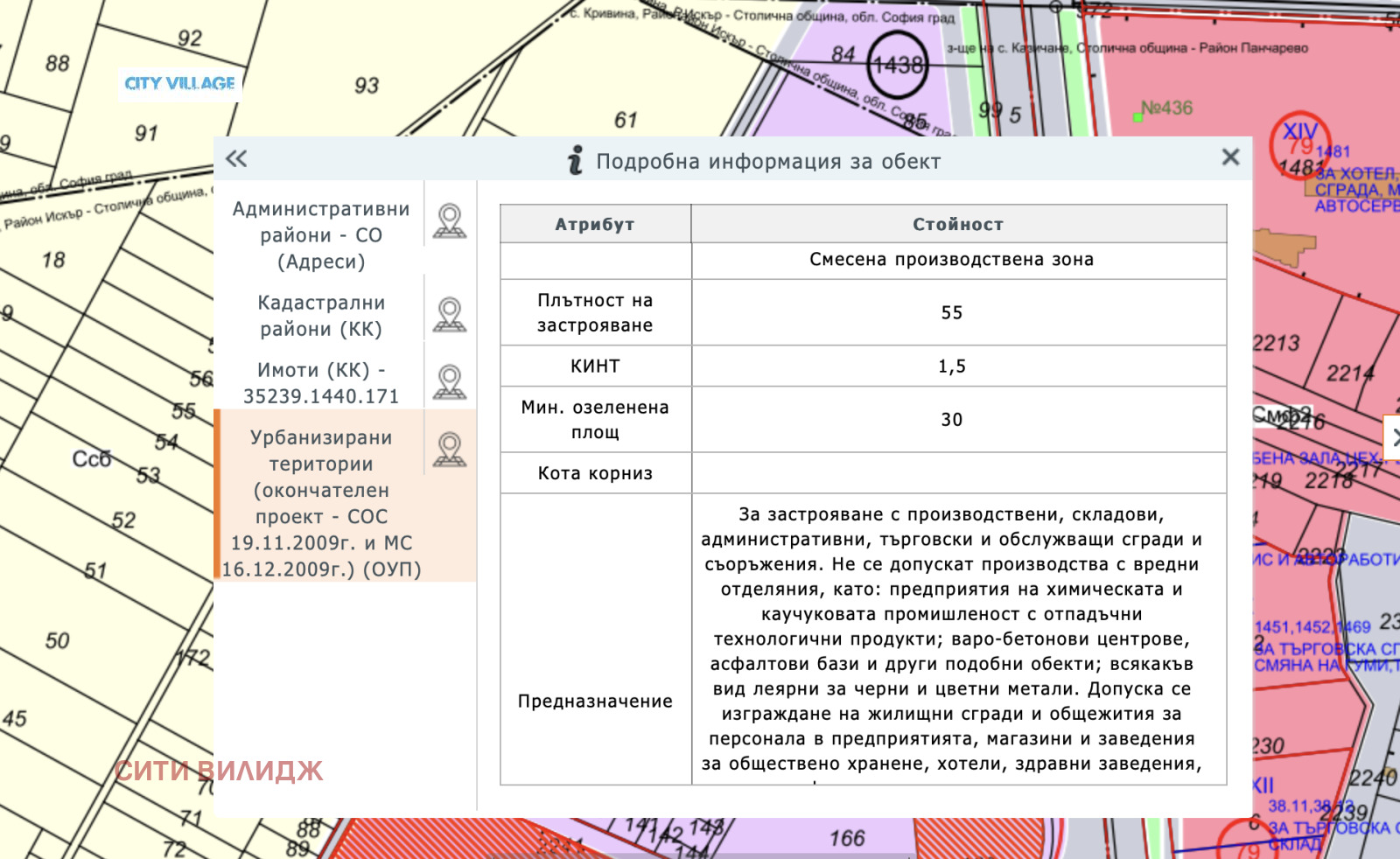Click the green №436 marker on map
Viewport: 1400px width, 859px height.
click(1138, 116)
